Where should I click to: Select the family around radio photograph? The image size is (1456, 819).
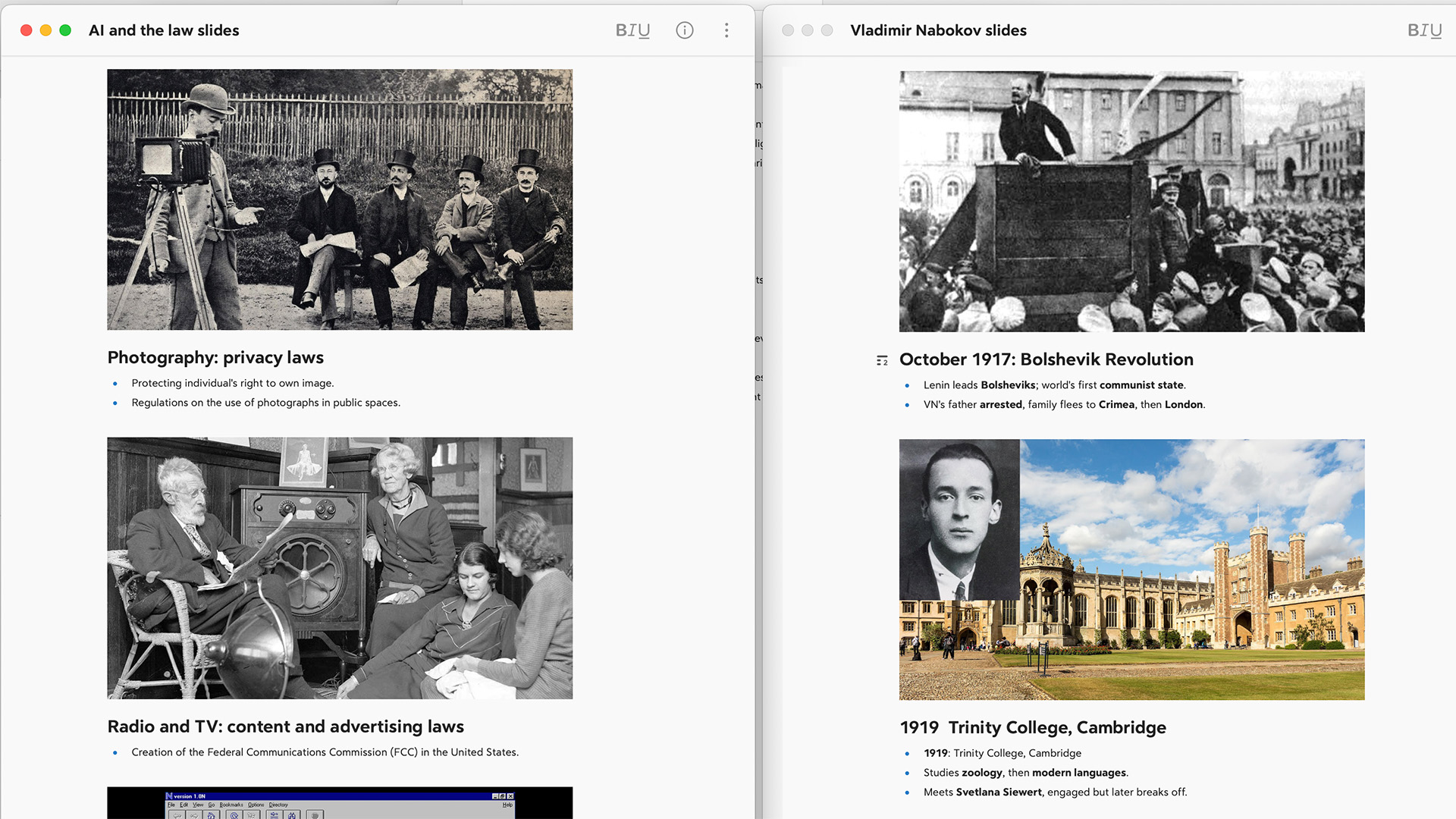(340, 567)
